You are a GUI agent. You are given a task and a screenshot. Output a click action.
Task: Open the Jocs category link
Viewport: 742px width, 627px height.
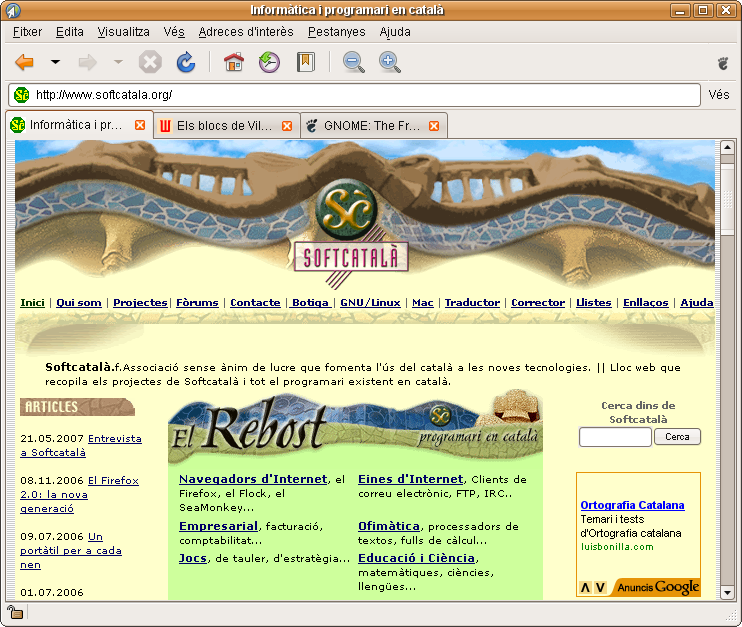(193, 558)
